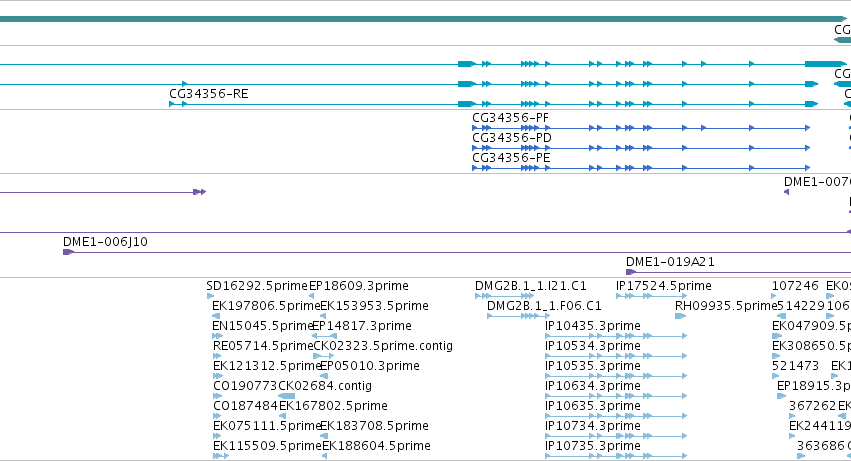This screenshot has height=461, width=851.
Task: Click EN15045.5prime EST label
Action: [262, 326]
